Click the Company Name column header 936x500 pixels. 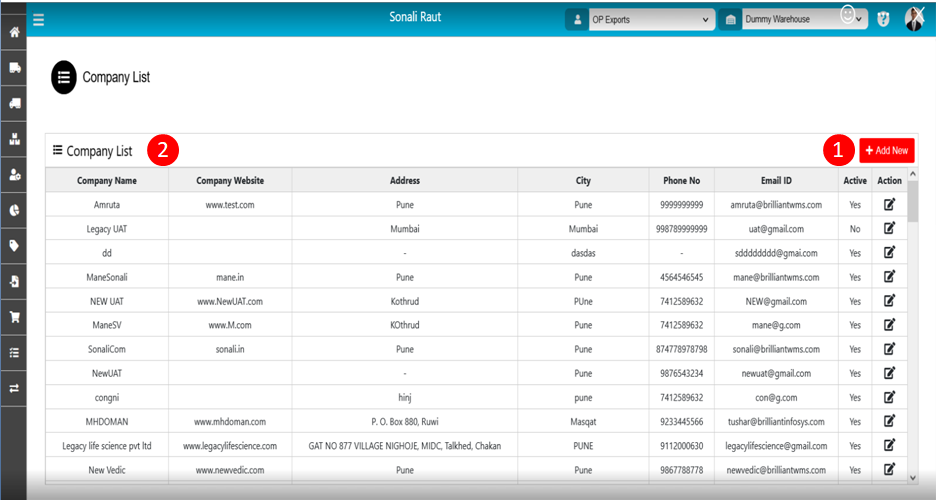(106, 181)
